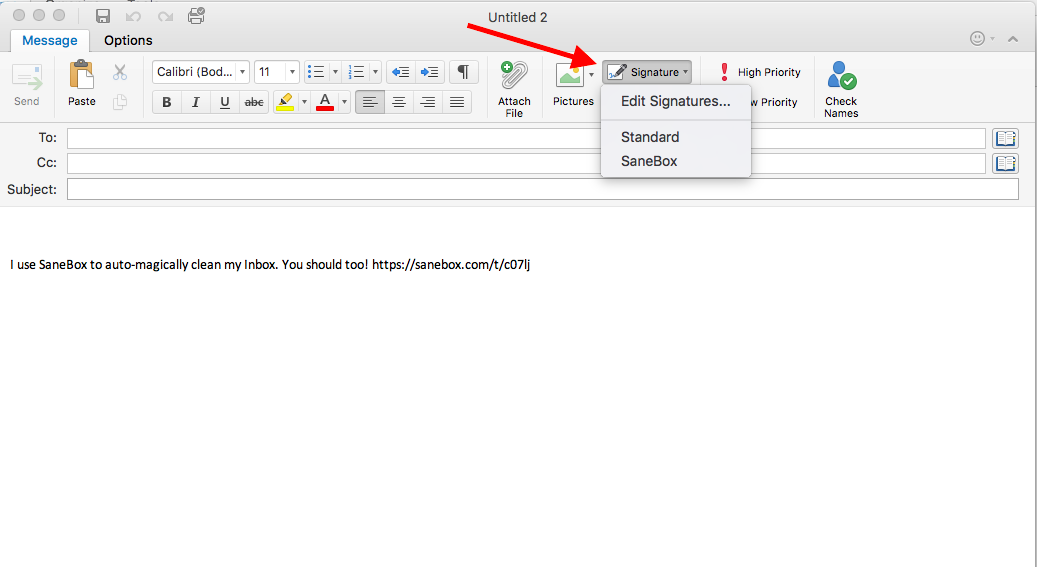Insert a picture using Pictures icon
1037x567 pixels.
point(569,76)
